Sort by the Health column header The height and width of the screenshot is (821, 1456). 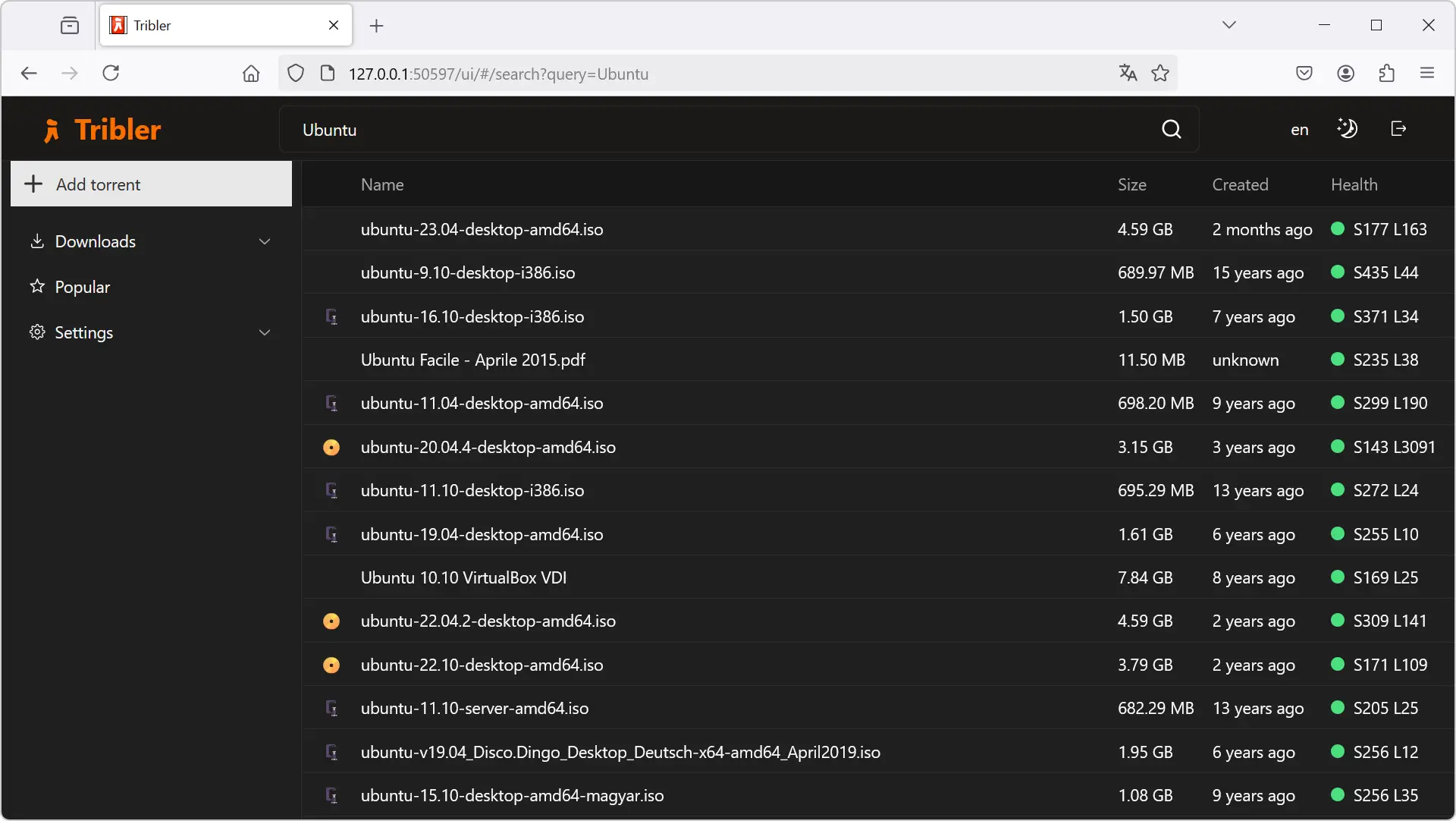click(1354, 184)
